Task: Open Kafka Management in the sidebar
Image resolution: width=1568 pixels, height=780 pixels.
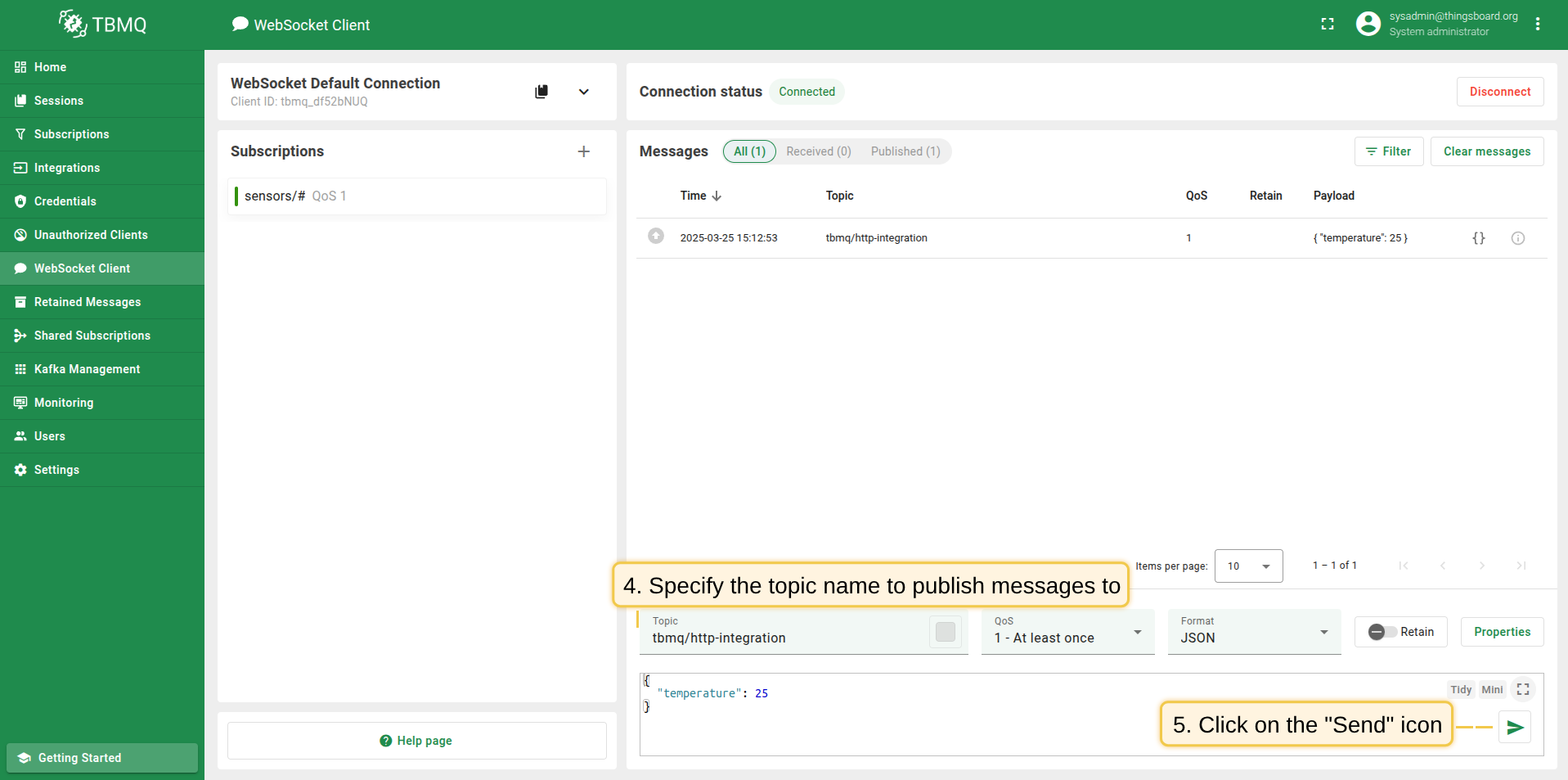Action: (x=87, y=369)
